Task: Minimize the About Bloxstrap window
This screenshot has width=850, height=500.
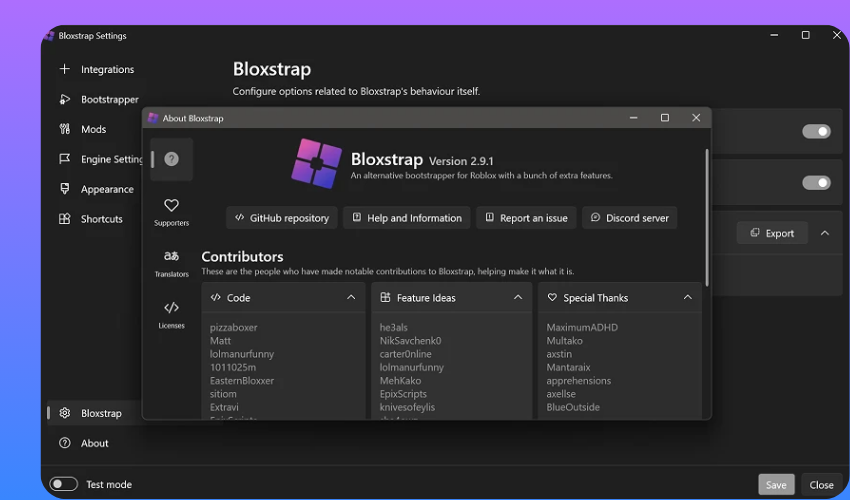Action: pos(633,118)
